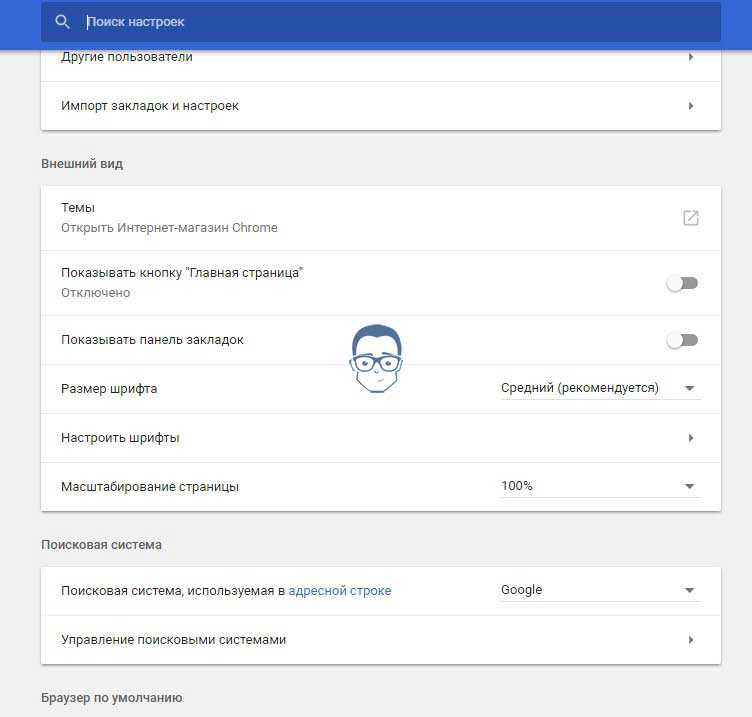Click the magnifier search icon
Viewport: 752px width, 717px height.
[x=62, y=22]
